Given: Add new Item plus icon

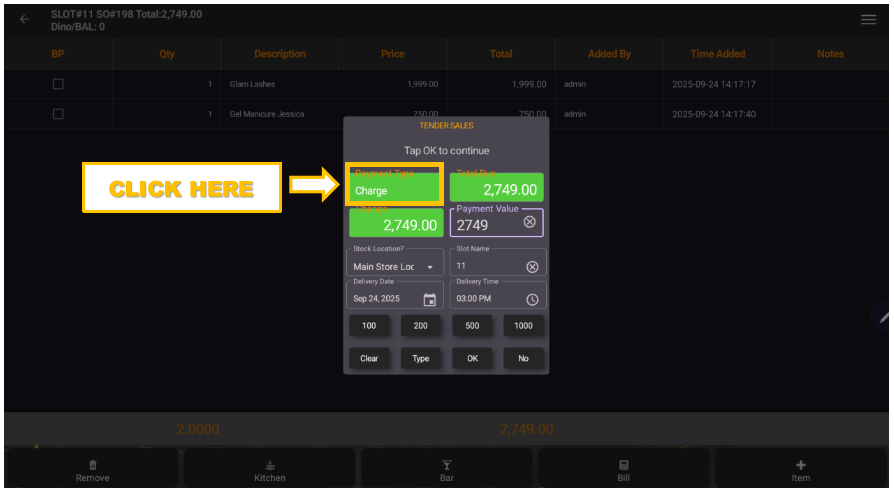Looking at the screenshot, I should (801, 465).
